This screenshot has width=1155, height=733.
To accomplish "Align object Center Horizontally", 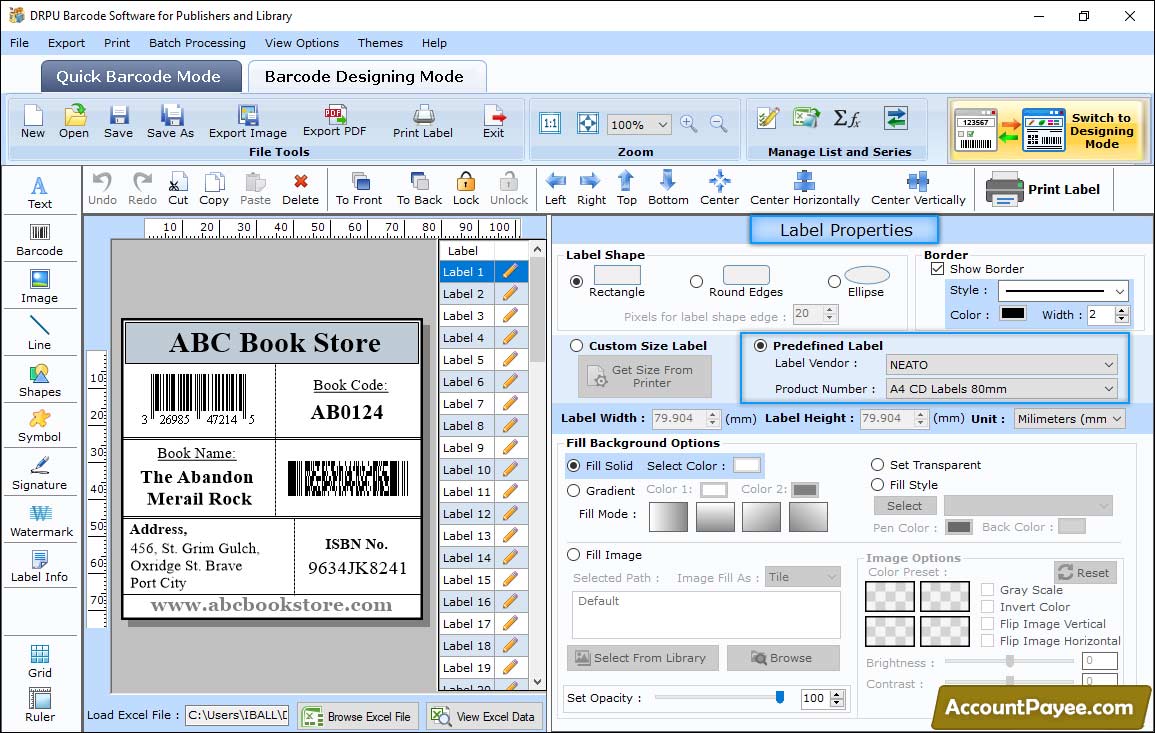I will (804, 189).
